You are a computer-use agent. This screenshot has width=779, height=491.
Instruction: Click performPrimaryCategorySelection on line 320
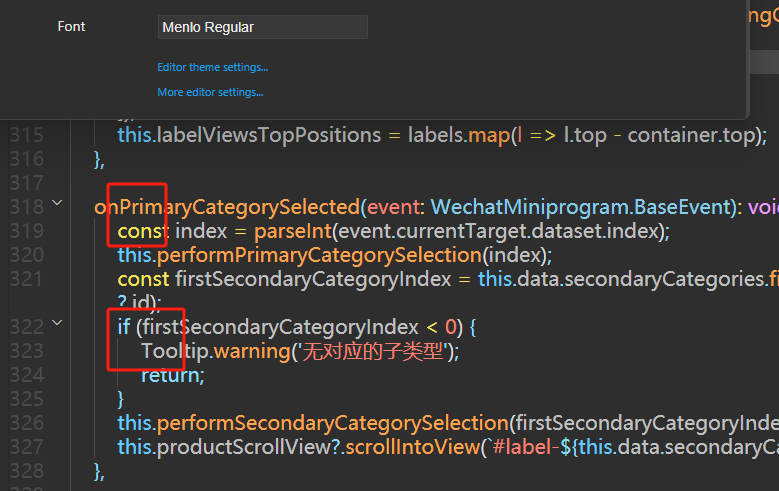[319, 255]
